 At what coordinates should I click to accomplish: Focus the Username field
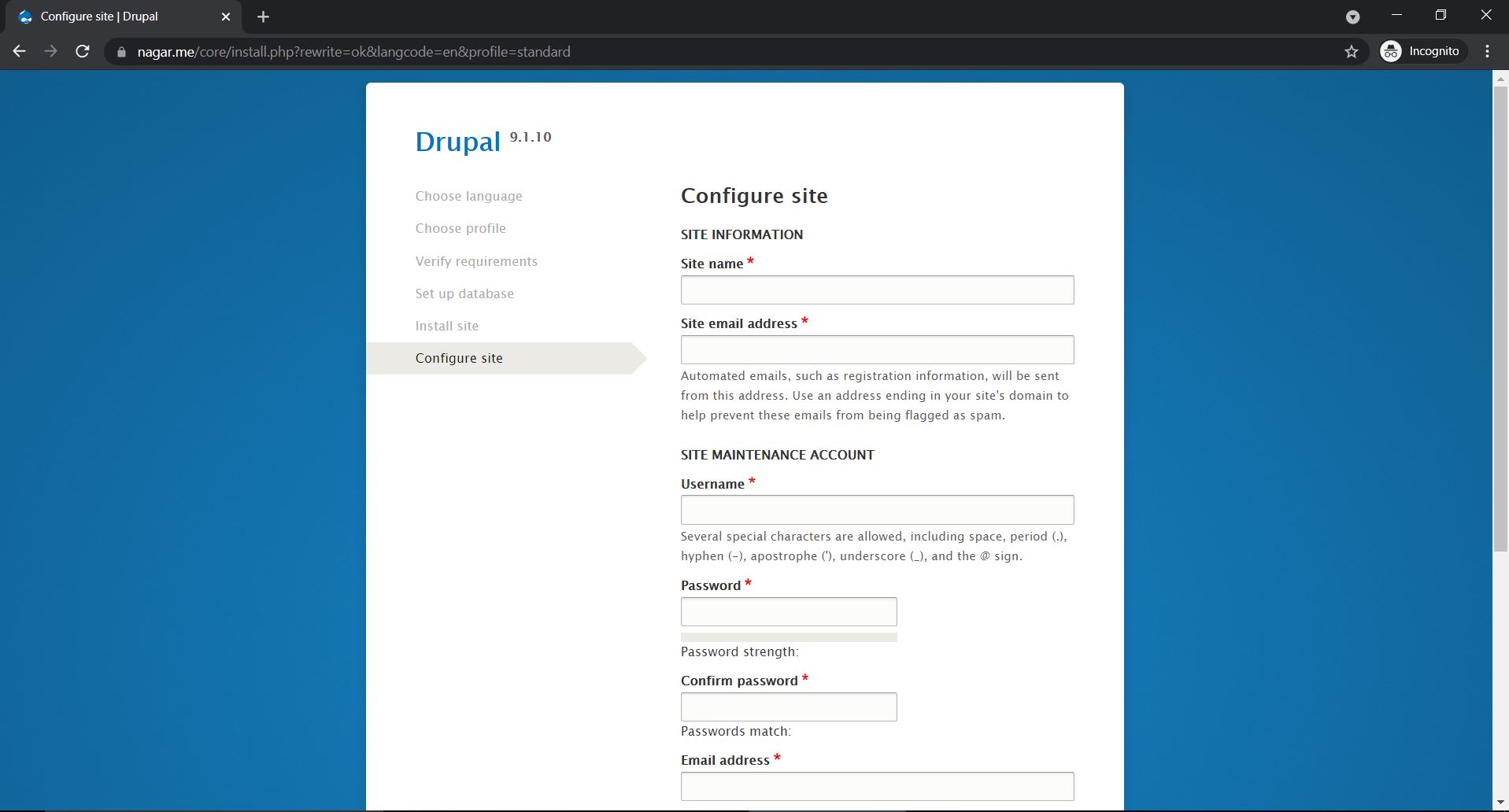click(x=877, y=510)
